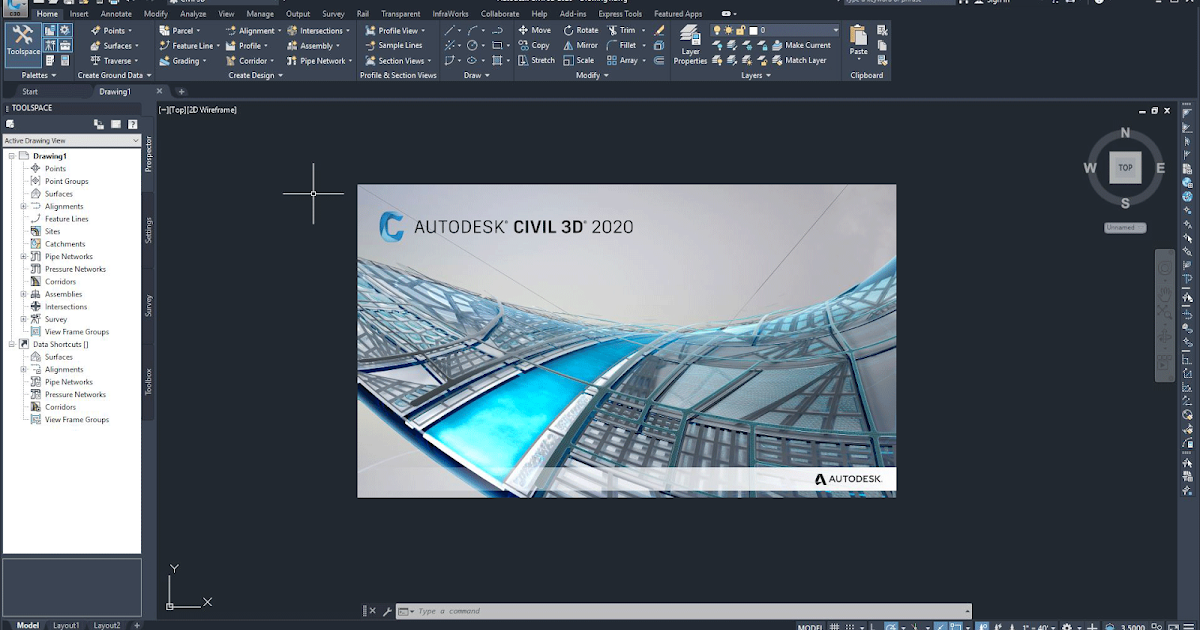1200x630 pixels.
Task: Expand the Pipe Networks tree item
Action: [22, 256]
